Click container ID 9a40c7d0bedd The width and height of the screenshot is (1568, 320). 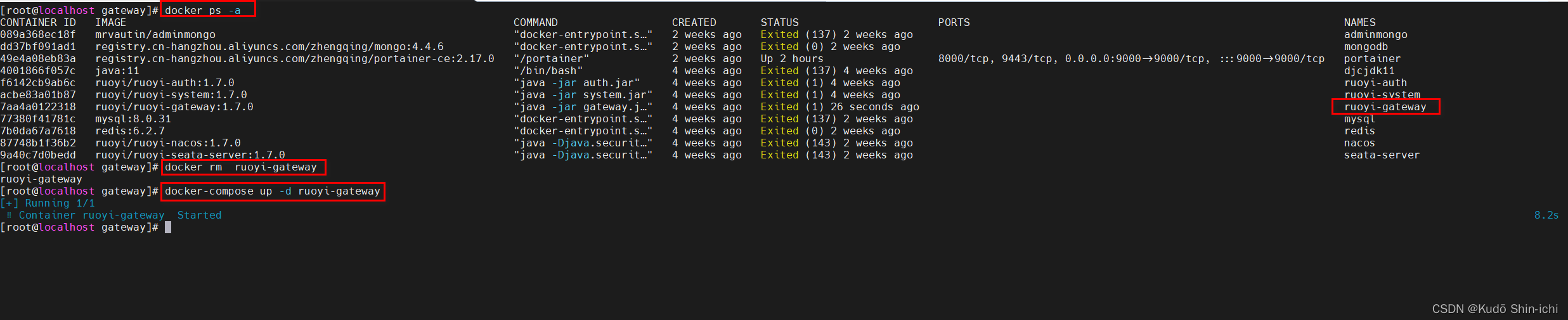(38, 155)
